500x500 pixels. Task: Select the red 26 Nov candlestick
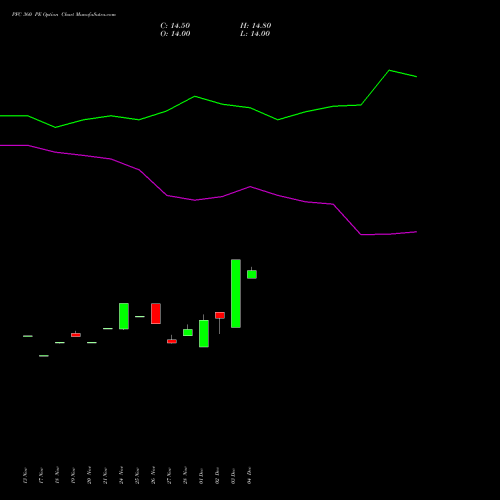point(156,313)
